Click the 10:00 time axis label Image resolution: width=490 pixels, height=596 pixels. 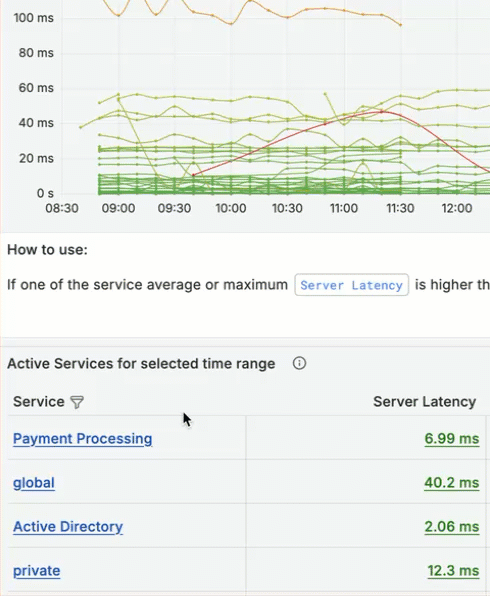(x=231, y=208)
